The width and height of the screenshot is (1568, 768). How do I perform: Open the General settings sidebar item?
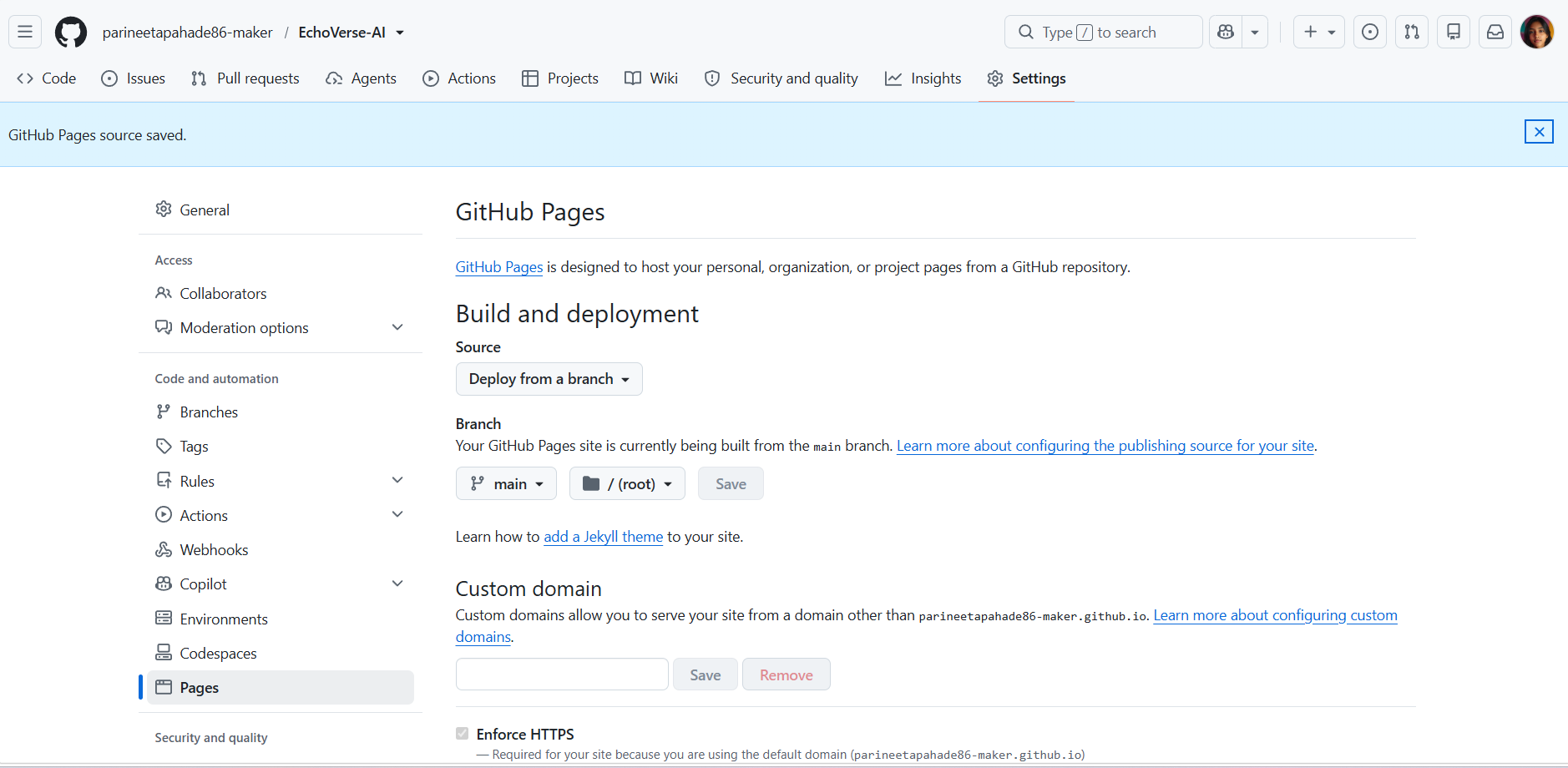[x=281, y=210]
